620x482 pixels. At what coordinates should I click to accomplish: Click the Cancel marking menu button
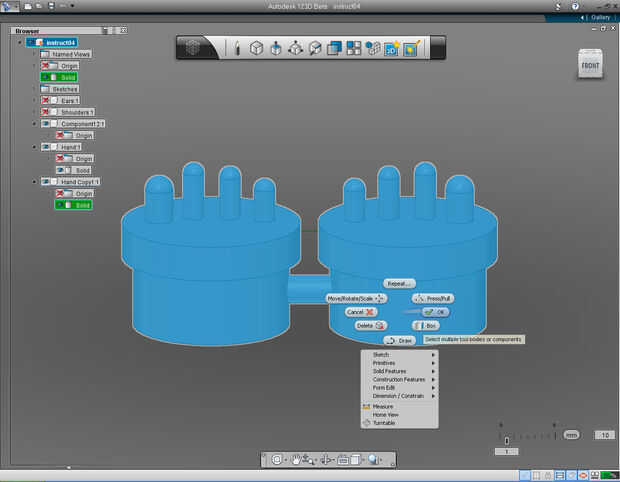click(361, 312)
